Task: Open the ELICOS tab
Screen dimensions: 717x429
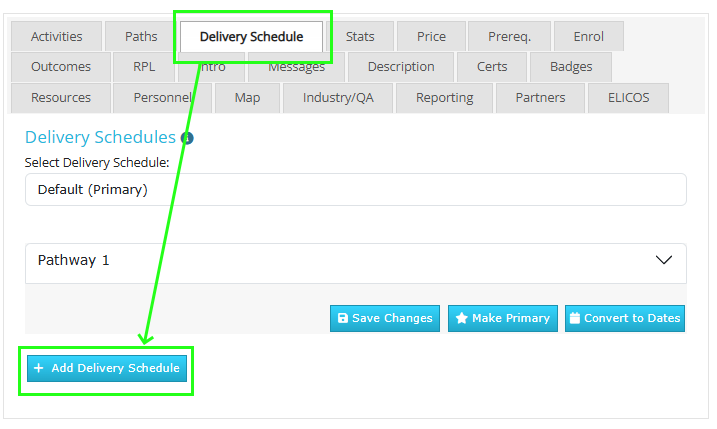Action: click(622, 98)
